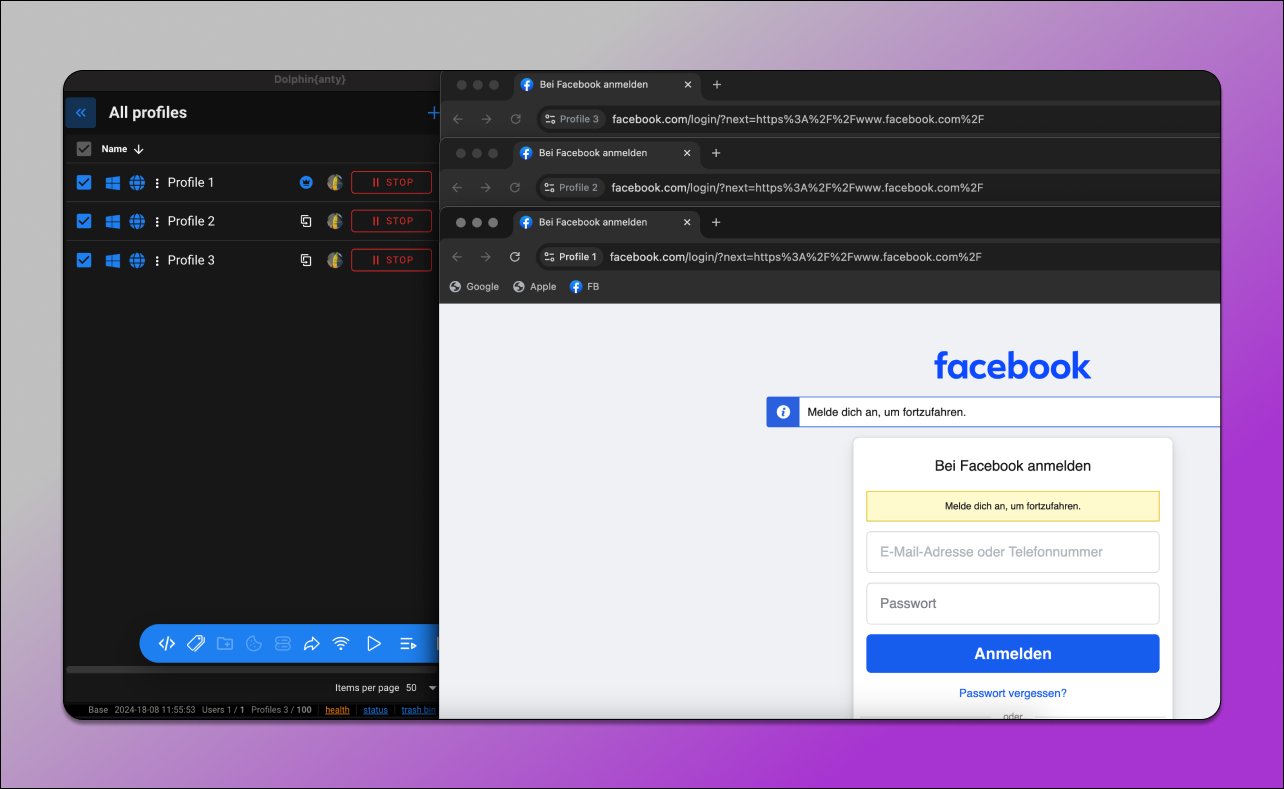
Task: Click the info icon beside the Melde dich an banner
Action: coord(783,412)
